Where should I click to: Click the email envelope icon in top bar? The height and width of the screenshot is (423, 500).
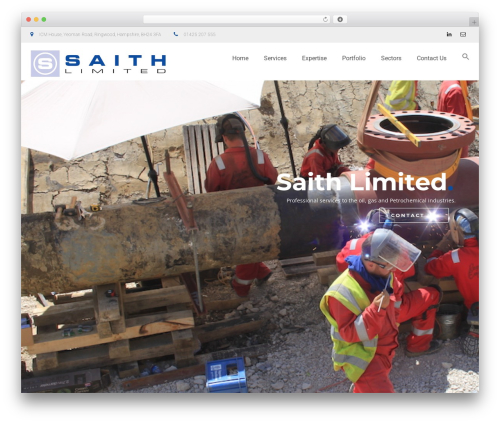[463, 34]
